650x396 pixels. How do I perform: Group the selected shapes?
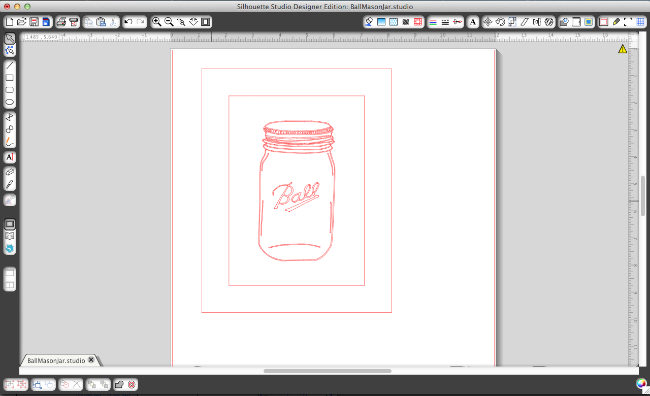tap(10, 385)
